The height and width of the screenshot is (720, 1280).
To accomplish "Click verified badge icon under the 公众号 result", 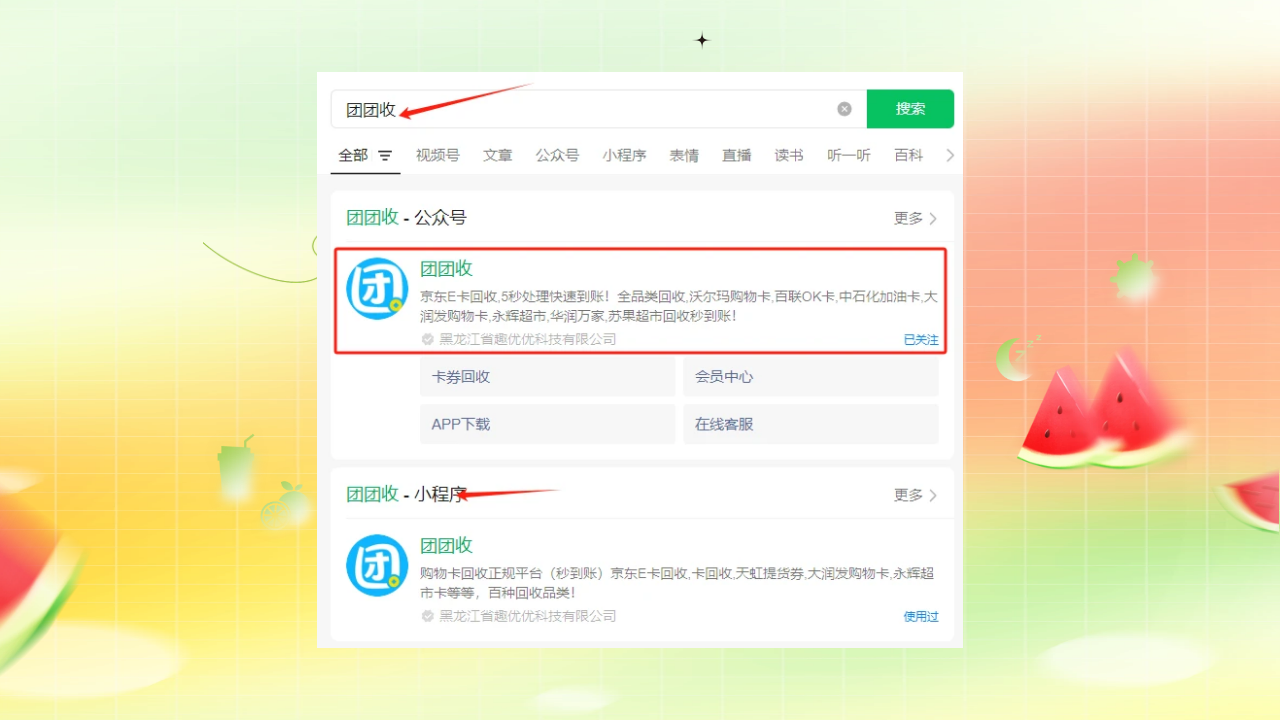I will tap(428, 339).
